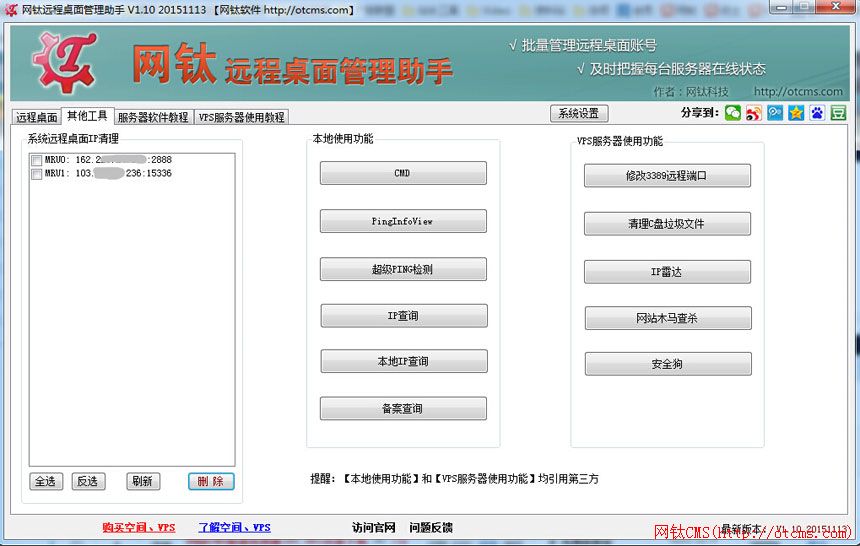
Task: Share to Baidu paw icon
Action: pos(817,113)
